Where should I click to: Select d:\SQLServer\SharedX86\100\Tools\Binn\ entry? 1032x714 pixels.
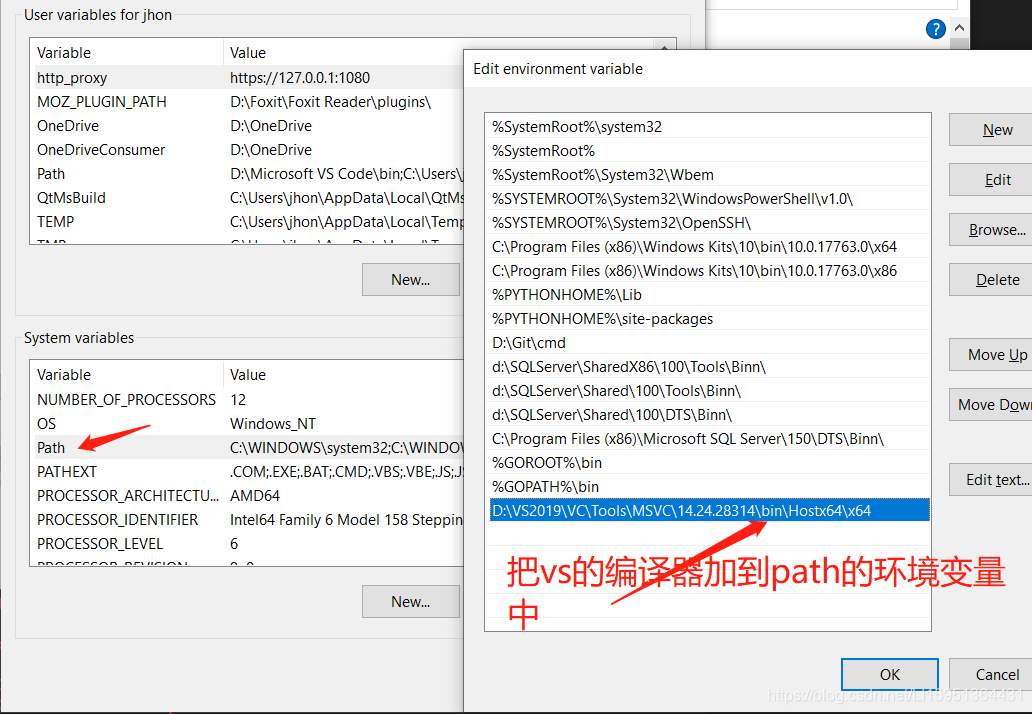(x=709, y=367)
